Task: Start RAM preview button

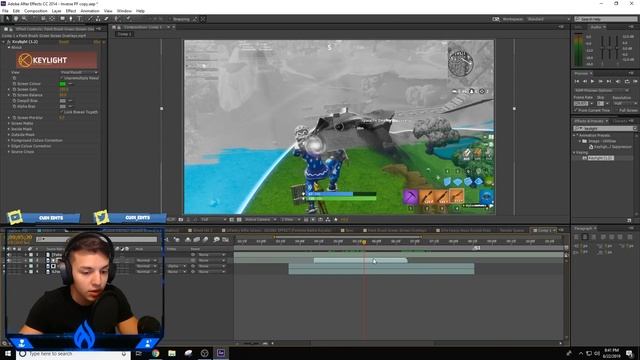Action: coord(635,82)
